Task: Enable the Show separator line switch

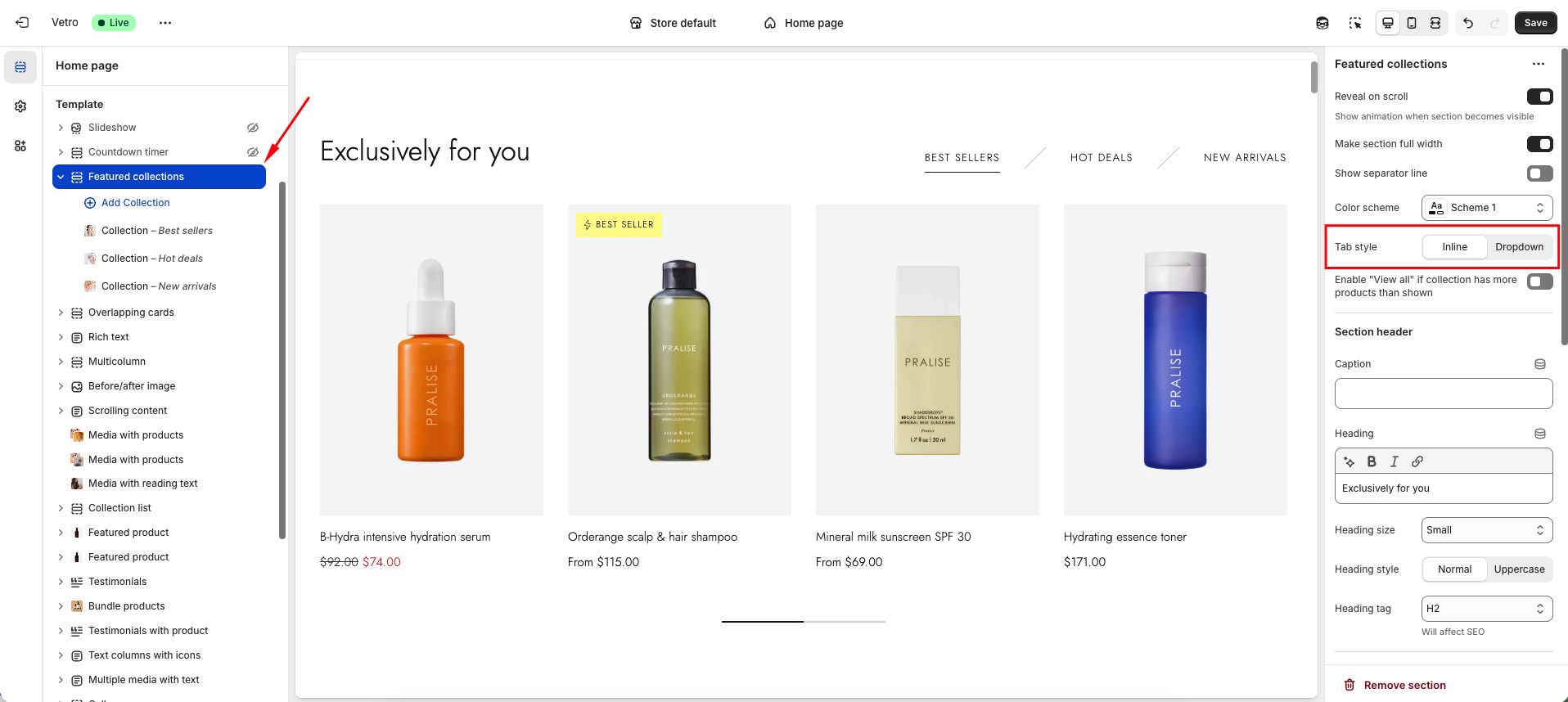Action: (1539, 173)
